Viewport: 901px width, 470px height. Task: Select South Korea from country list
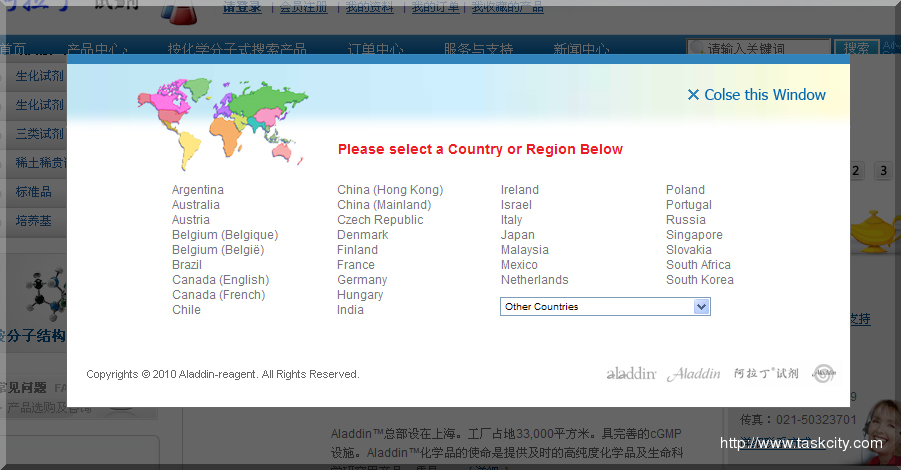(699, 280)
